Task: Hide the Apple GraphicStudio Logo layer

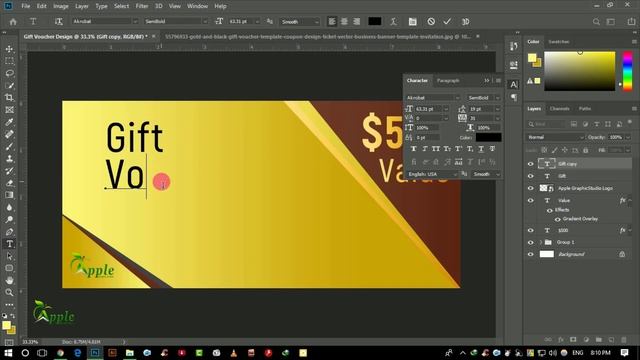Action: click(531, 188)
